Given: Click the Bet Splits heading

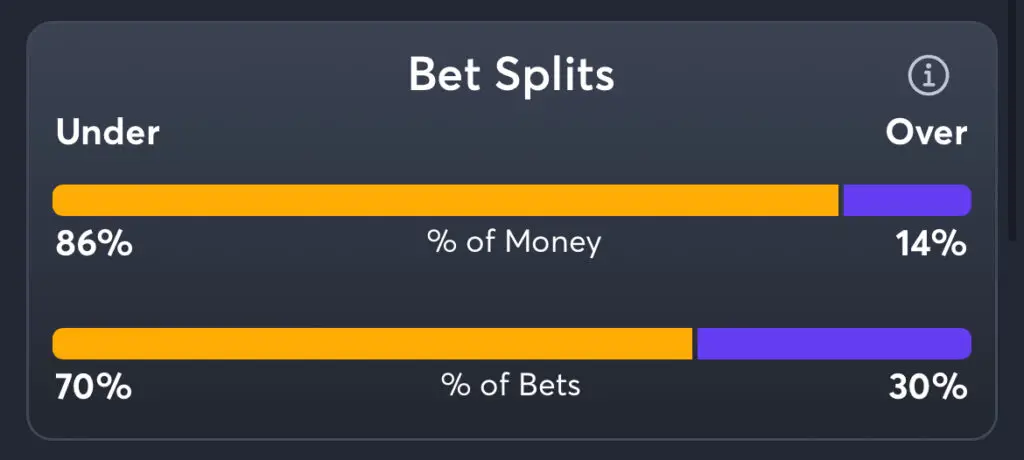Looking at the screenshot, I should (x=511, y=75).
